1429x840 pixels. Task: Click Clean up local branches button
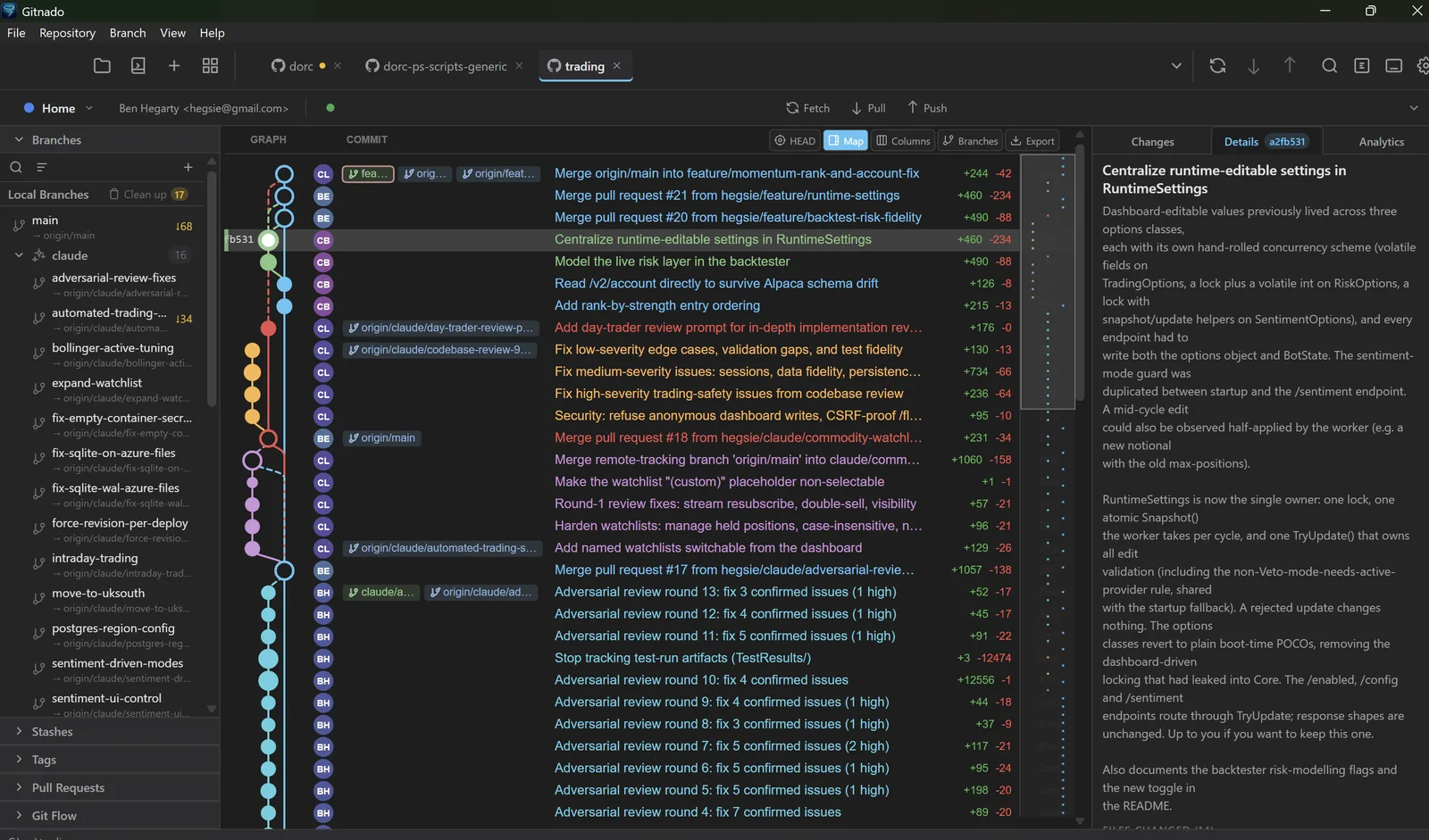[147, 195]
